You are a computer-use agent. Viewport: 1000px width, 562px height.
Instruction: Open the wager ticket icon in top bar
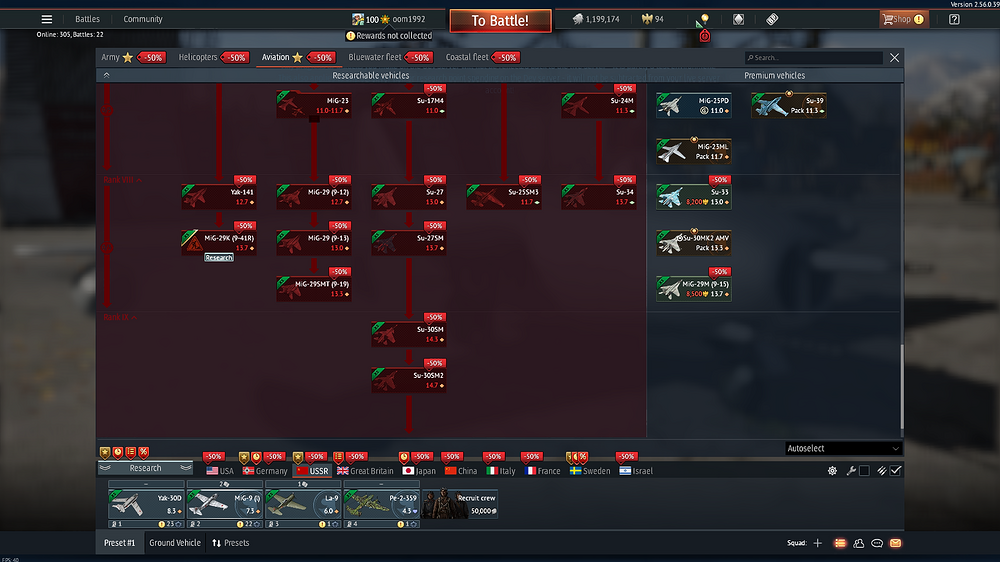point(772,19)
